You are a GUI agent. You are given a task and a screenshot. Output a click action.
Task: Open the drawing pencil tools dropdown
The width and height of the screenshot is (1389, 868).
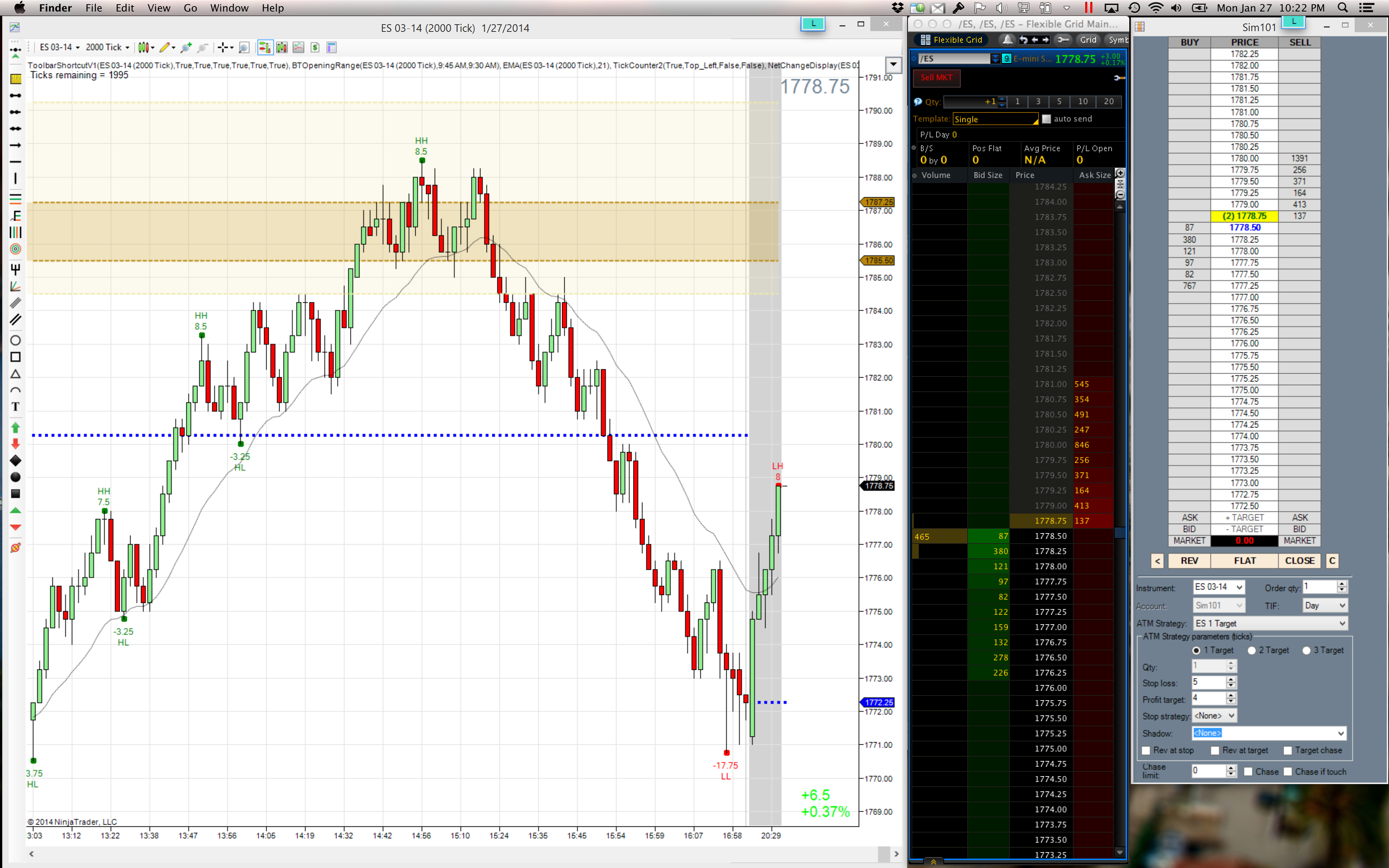click(x=167, y=48)
